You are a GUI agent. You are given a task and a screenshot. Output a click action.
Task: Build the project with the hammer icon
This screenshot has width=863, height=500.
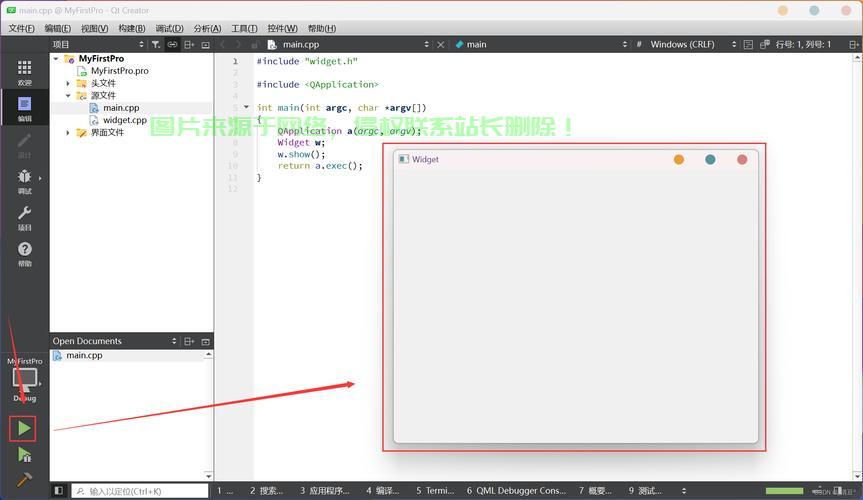click(24, 479)
